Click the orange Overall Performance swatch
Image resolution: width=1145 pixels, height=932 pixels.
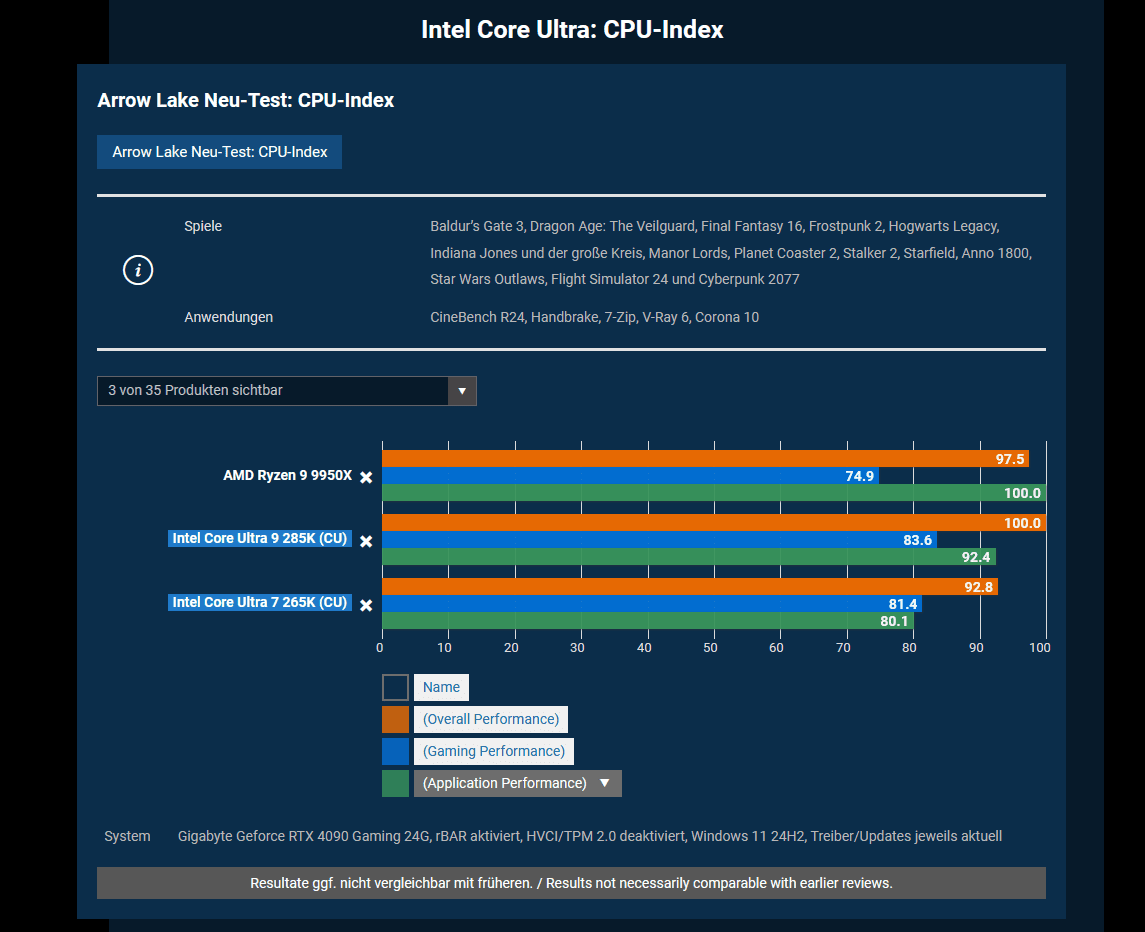[x=395, y=719]
